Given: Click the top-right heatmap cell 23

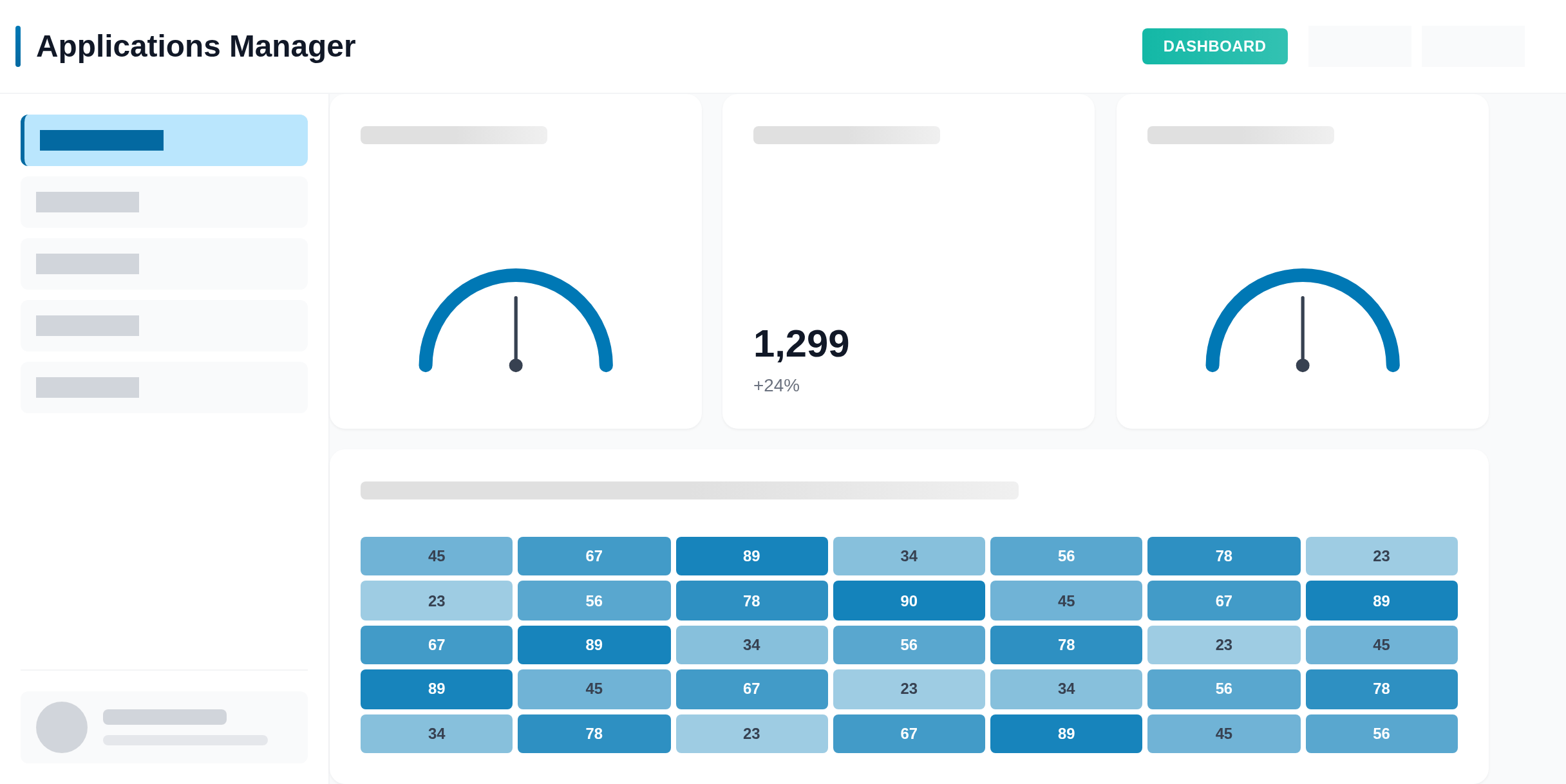Looking at the screenshot, I should pyautogui.click(x=1381, y=556).
